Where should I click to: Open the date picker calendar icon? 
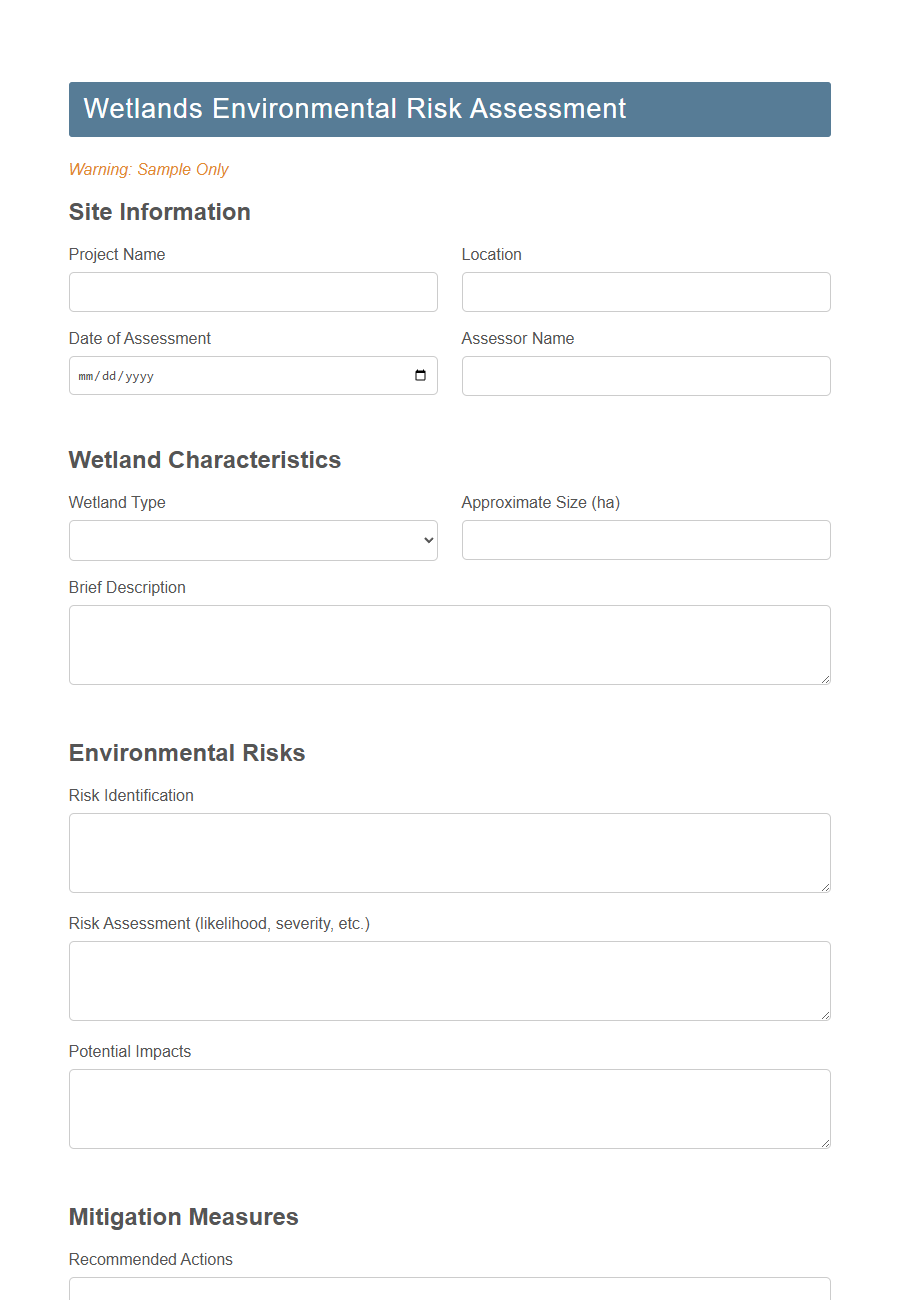point(421,375)
